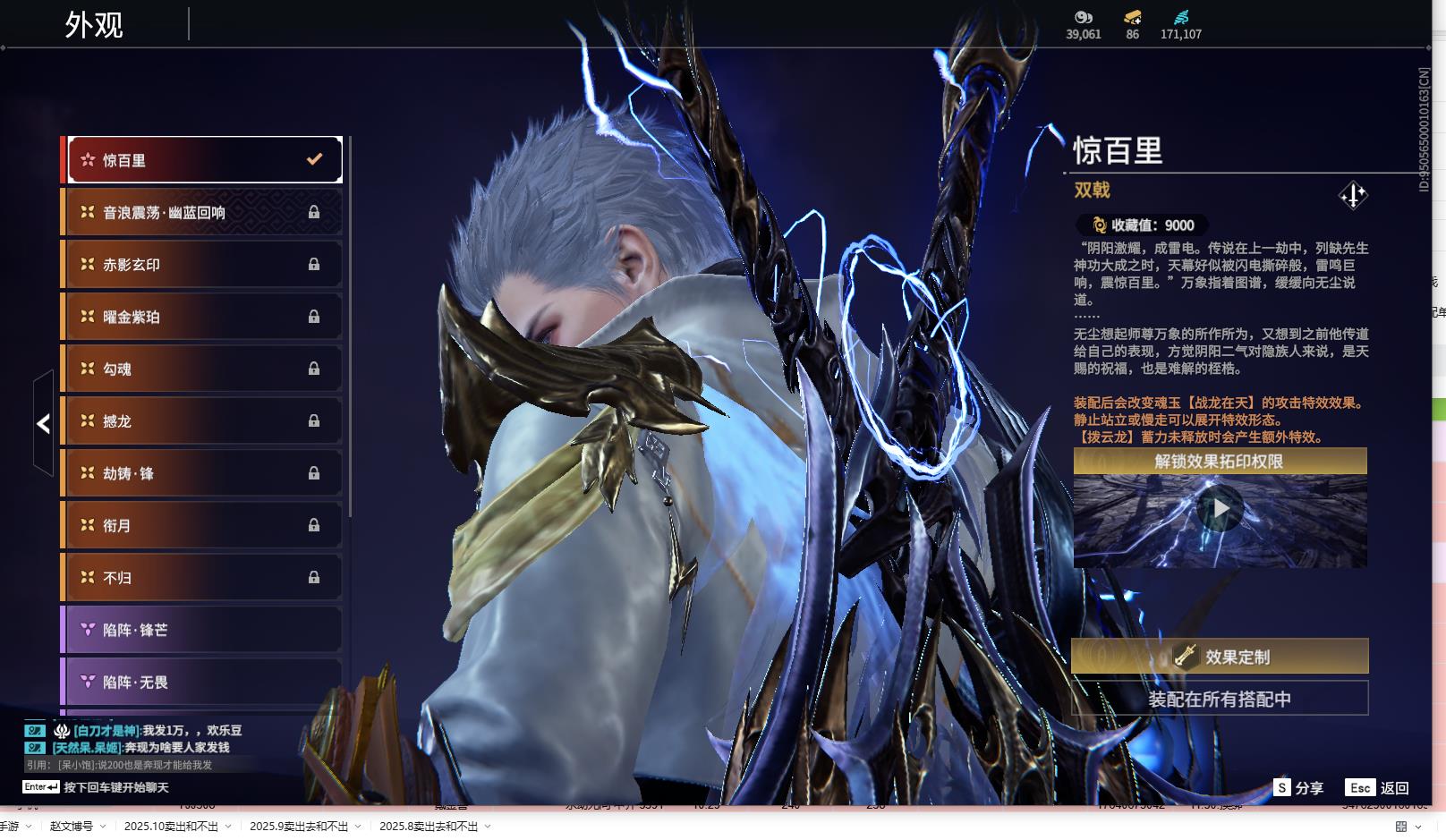Play the skin effect preview video

(x=1220, y=509)
